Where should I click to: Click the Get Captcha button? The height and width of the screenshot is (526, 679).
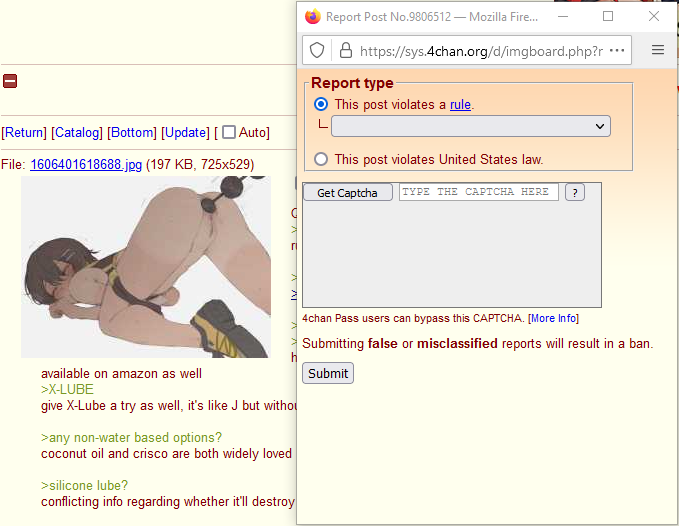[347, 193]
